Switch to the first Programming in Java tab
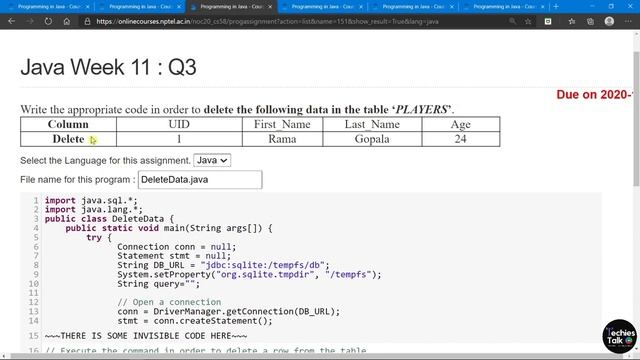Screen dimensions: 640x360 (49, 7)
